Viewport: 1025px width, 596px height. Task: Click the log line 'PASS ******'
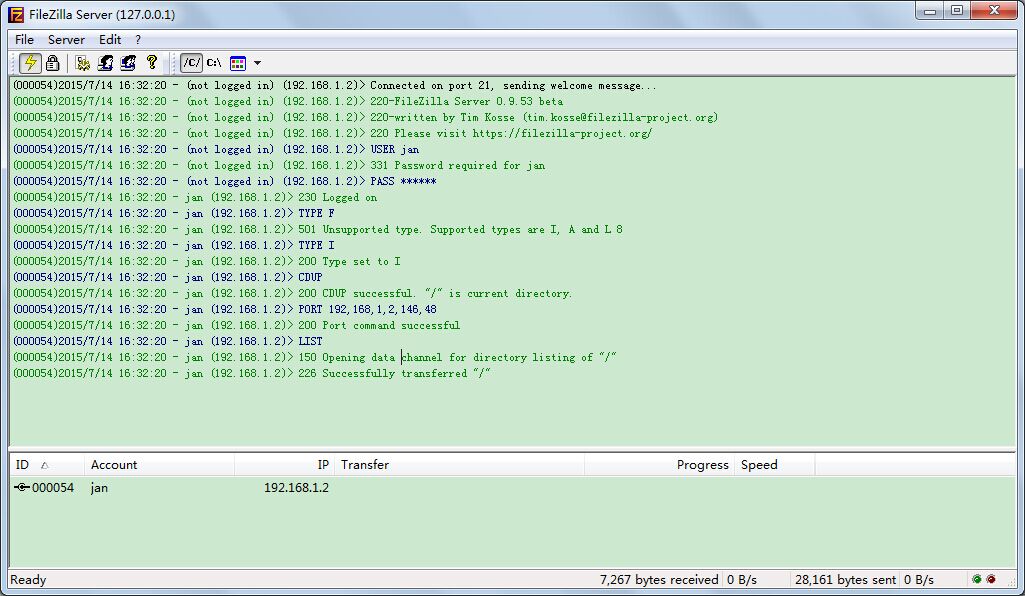pos(225,181)
